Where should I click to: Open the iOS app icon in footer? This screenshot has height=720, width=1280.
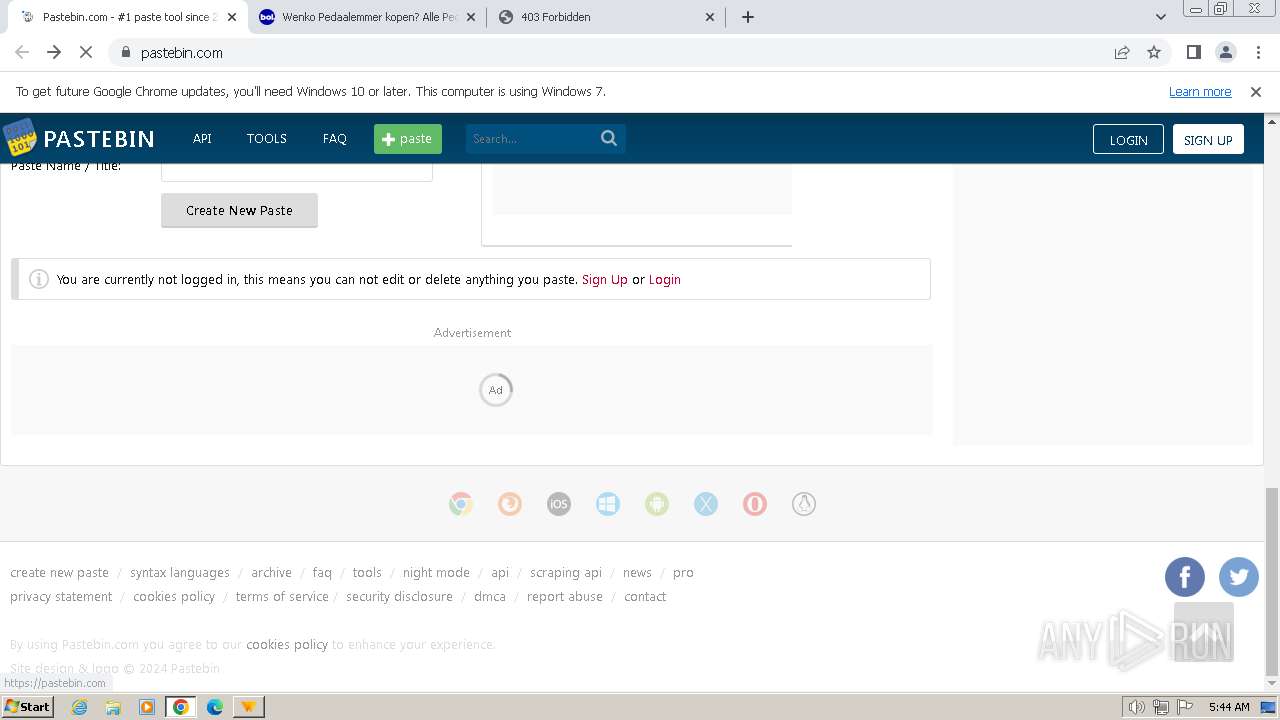tap(559, 504)
